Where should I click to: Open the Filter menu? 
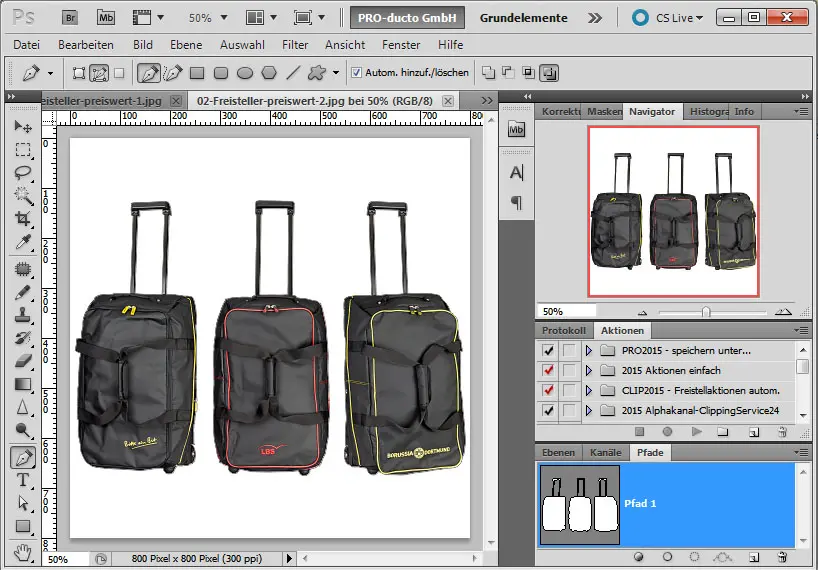coord(295,45)
